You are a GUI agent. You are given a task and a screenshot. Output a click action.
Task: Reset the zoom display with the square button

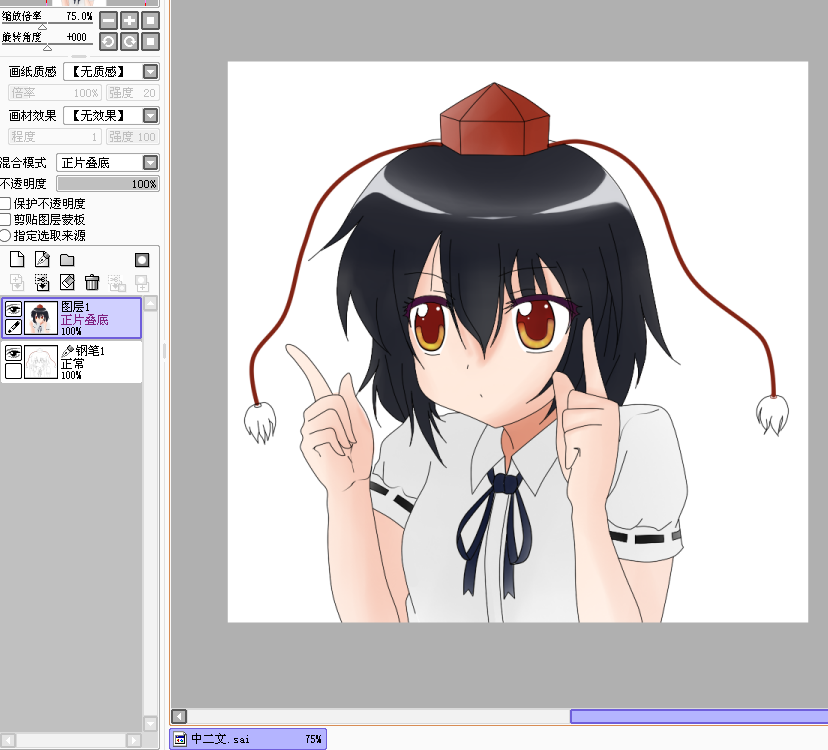150,21
